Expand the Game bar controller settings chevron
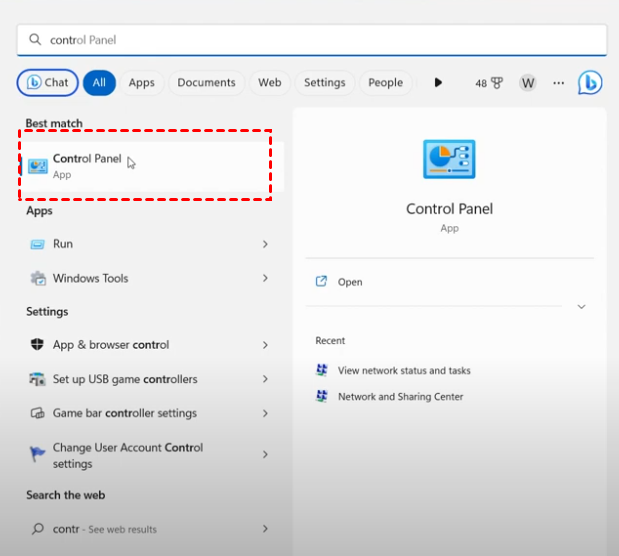619x556 pixels. 265,413
